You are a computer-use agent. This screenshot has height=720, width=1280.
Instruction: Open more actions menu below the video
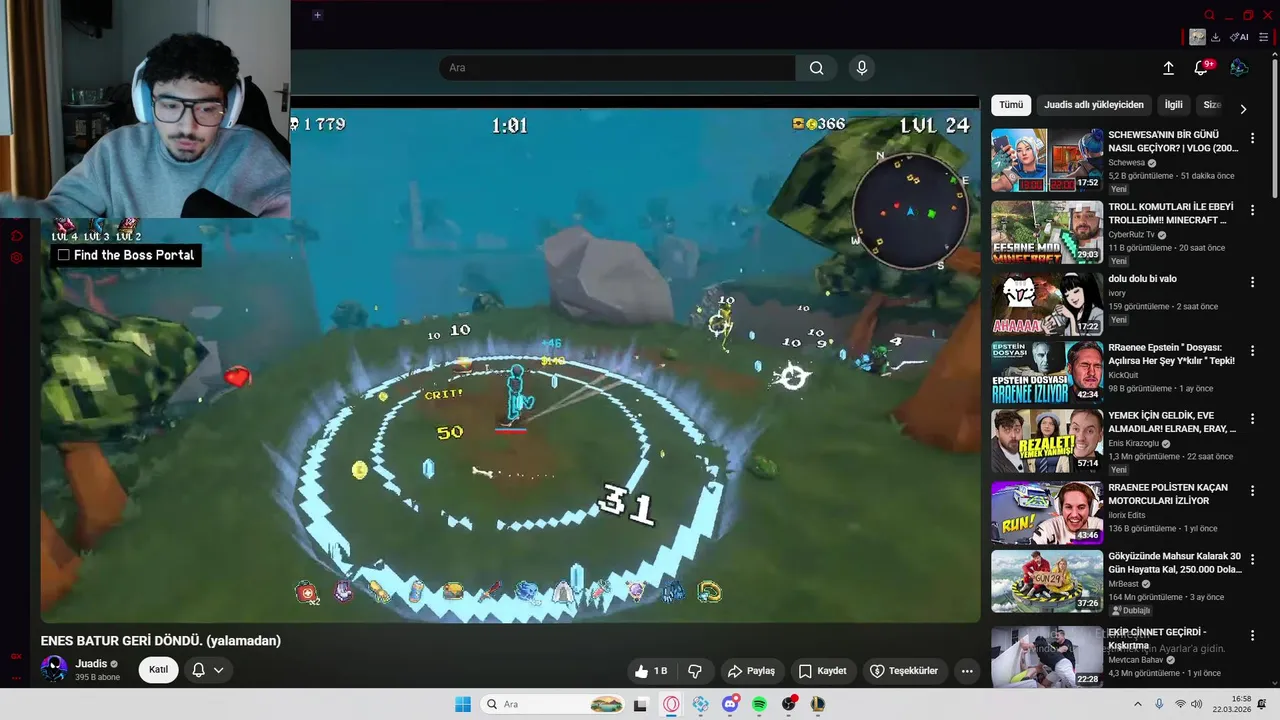coord(967,671)
